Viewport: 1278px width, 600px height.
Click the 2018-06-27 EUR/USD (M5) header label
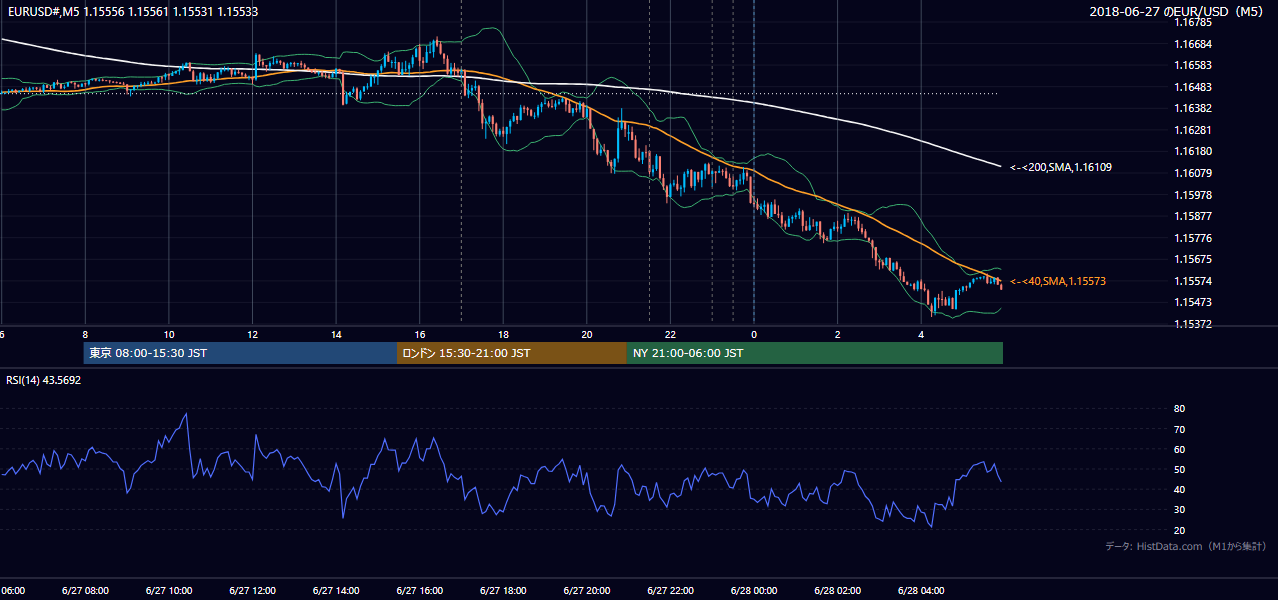click(1178, 12)
